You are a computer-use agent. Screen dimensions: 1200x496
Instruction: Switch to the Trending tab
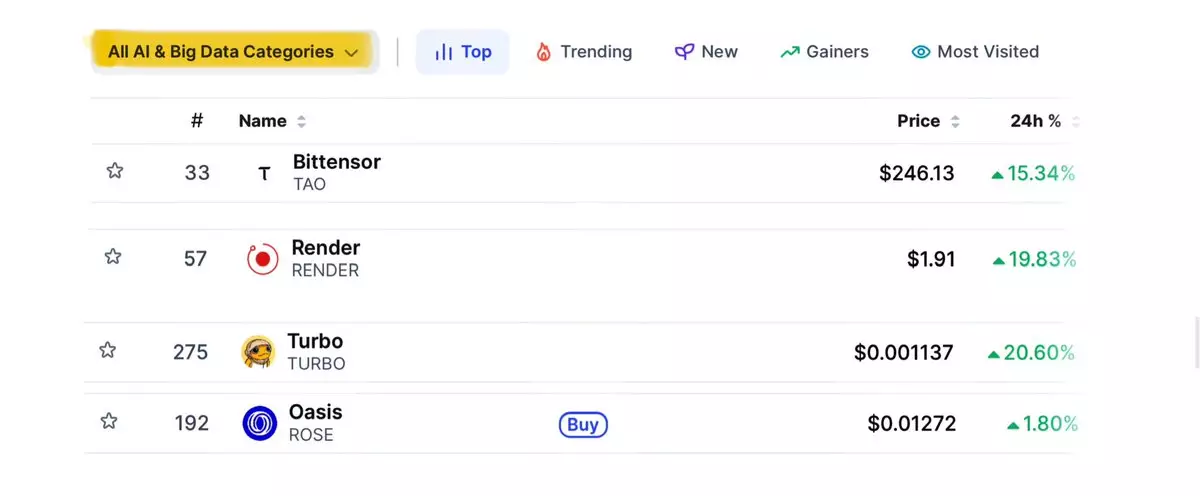coord(584,52)
